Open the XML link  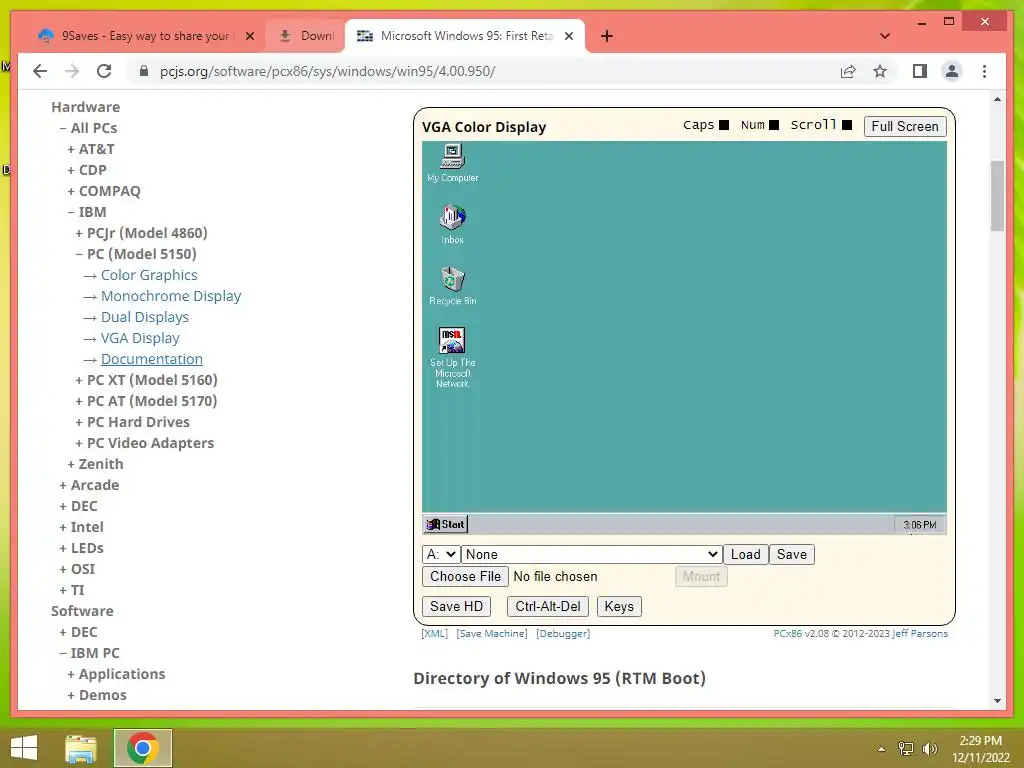click(x=434, y=633)
